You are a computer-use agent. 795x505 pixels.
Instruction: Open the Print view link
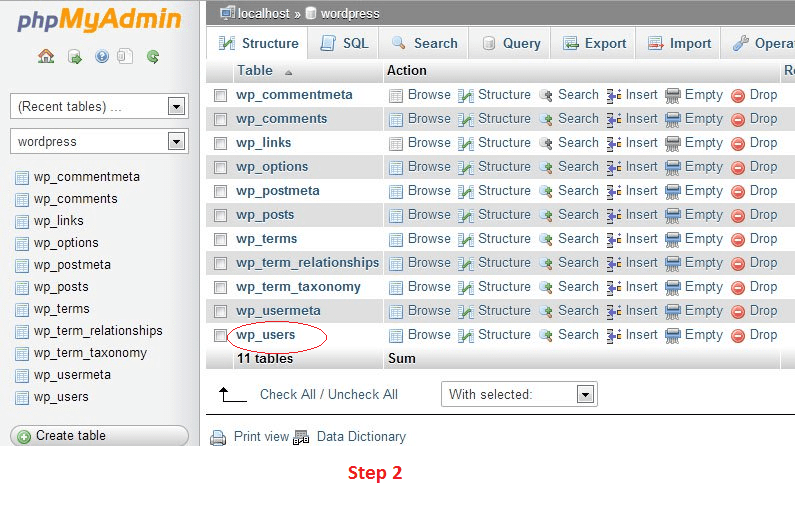click(261, 437)
